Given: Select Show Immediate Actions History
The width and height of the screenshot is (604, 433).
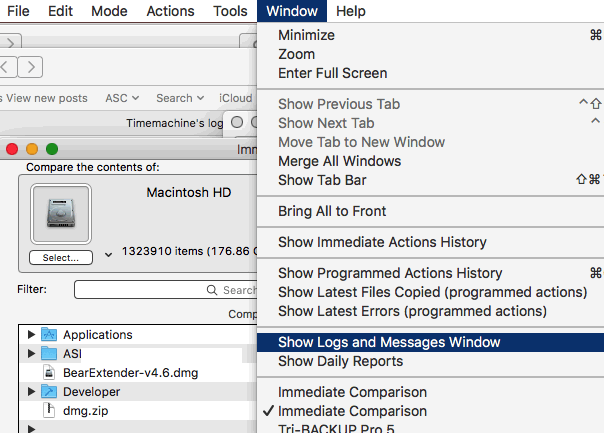Looking at the screenshot, I should click(382, 242).
